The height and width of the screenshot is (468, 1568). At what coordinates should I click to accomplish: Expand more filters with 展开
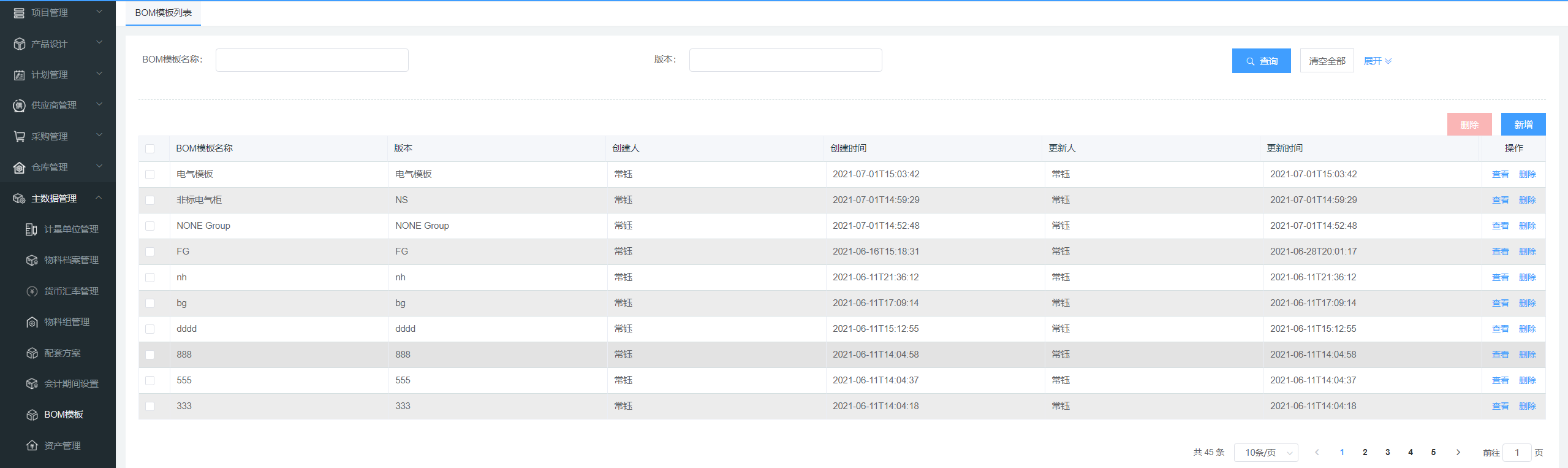(1377, 61)
